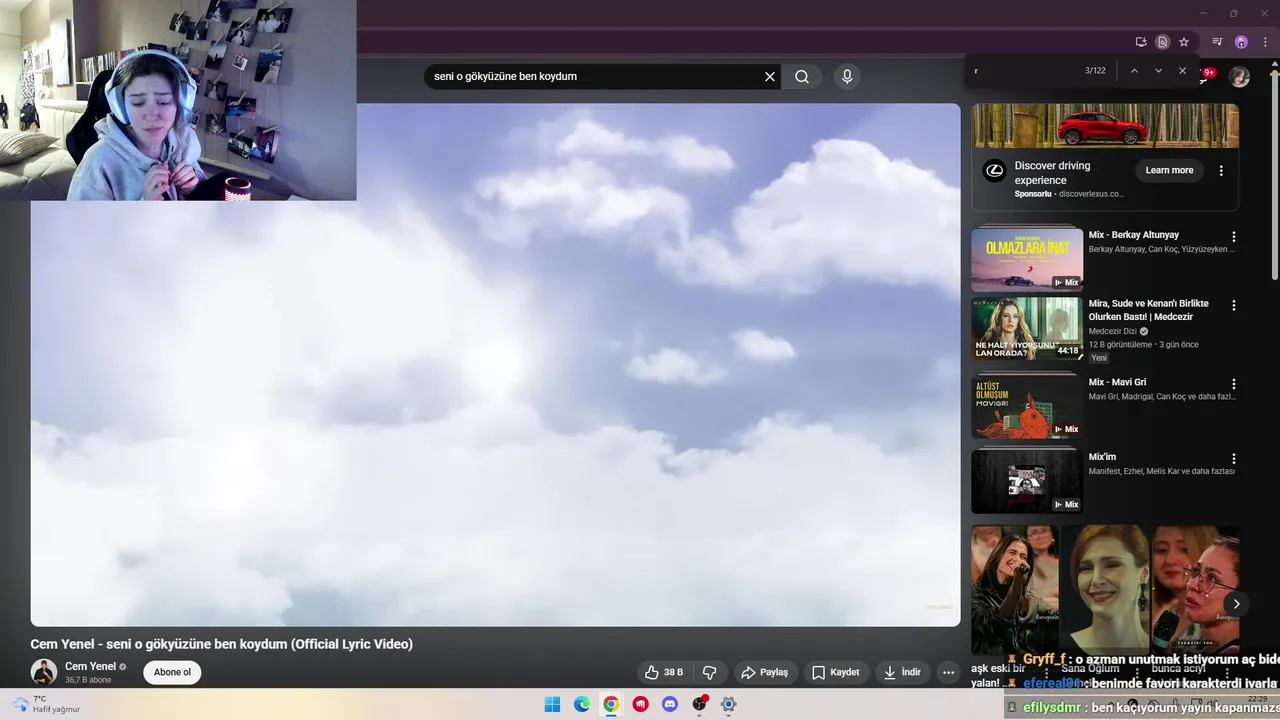
Task: Click the singer Shorts thumbnail
Action: [x=1015, y=590]
